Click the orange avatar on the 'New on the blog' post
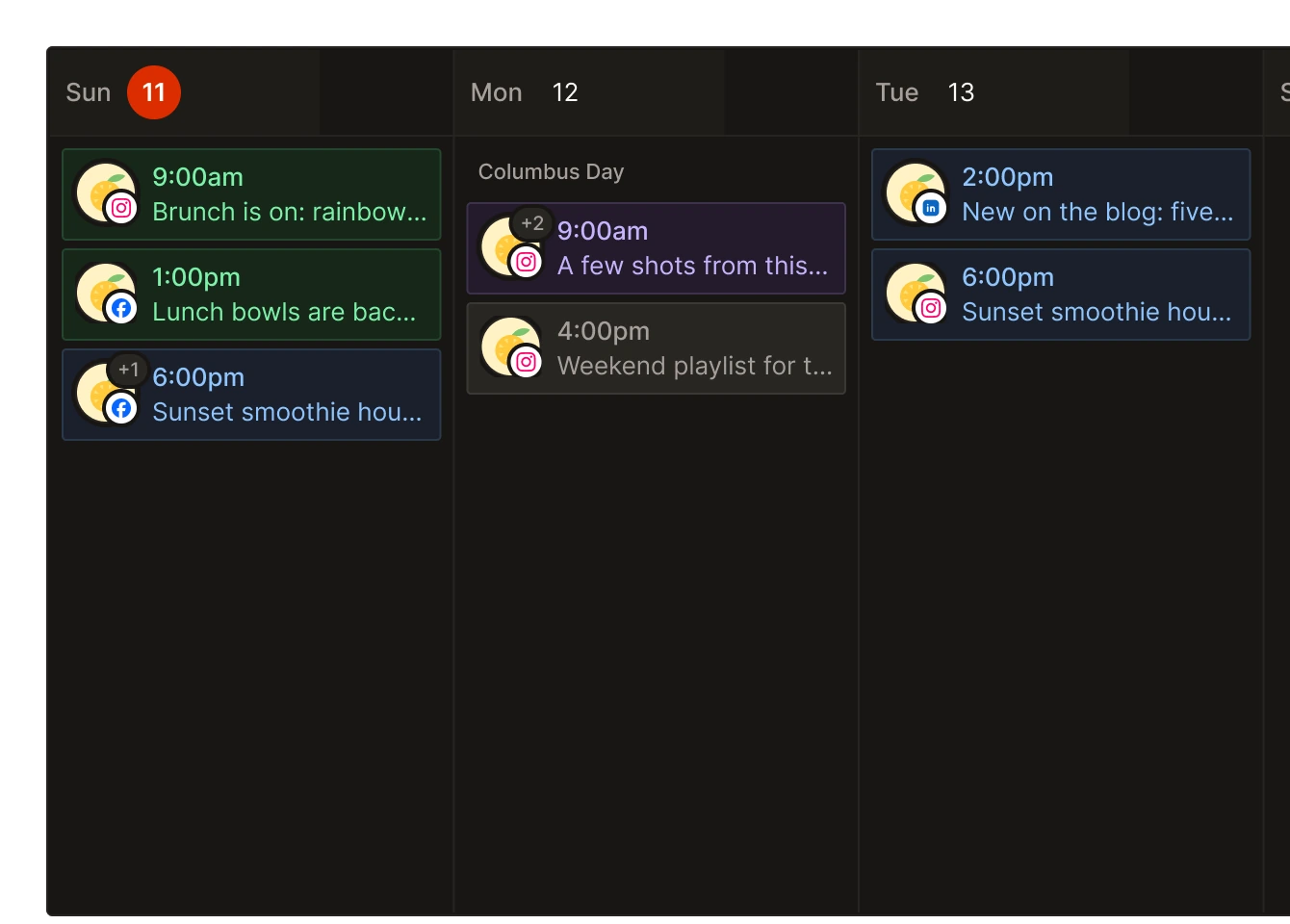The width and height of the screenshot is (1290, 924). click(x=915, y=191)
